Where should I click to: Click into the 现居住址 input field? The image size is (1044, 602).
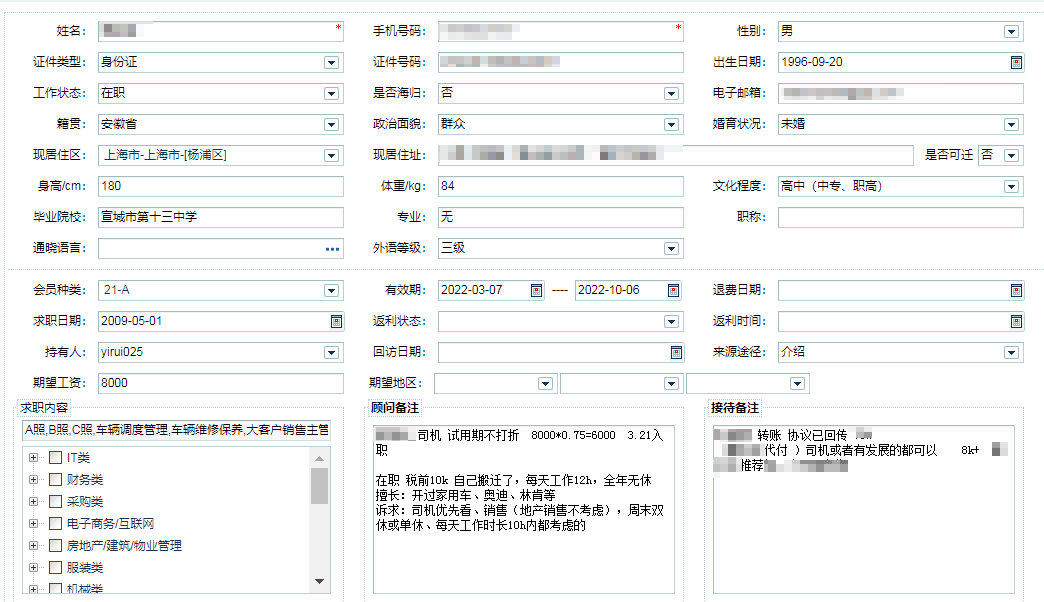tap(676, 155)
